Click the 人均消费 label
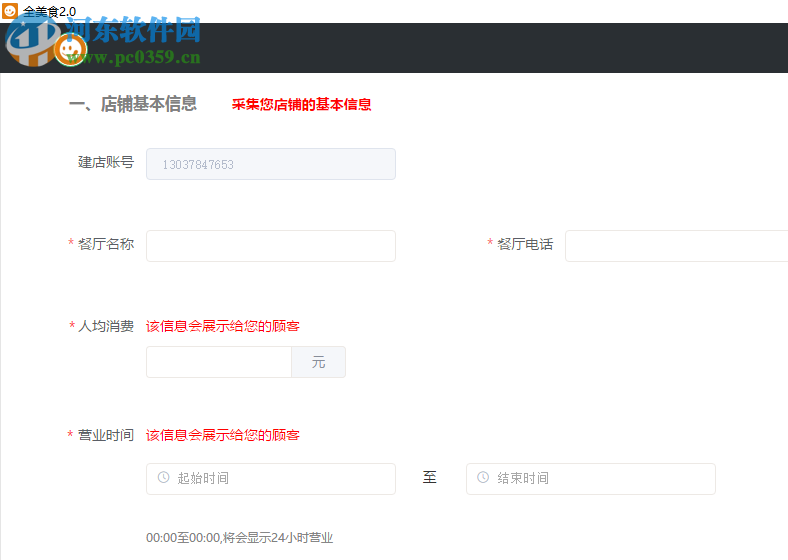788x560 pixels. 106,326
